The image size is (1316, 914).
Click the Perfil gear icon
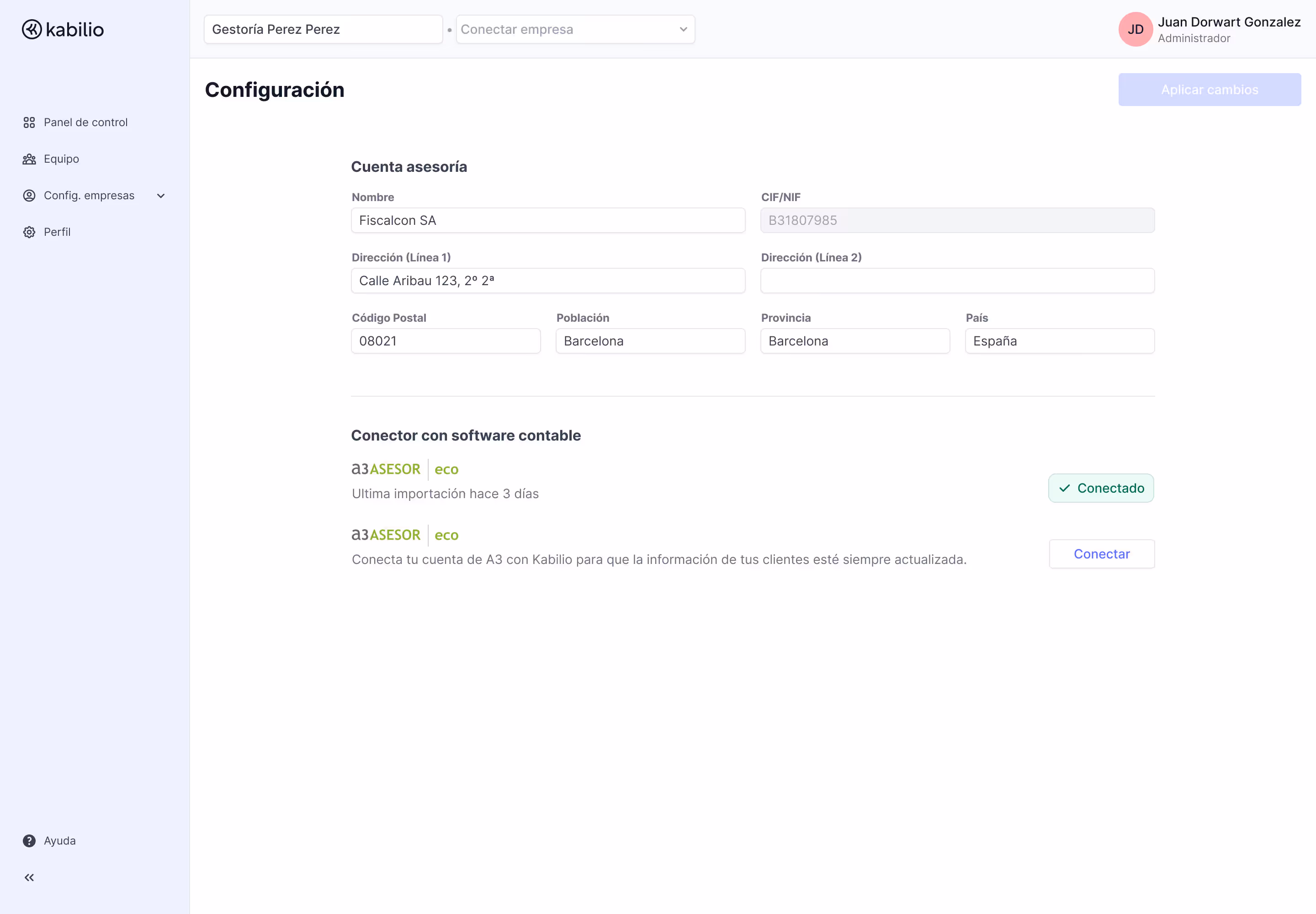coord(29,232)
